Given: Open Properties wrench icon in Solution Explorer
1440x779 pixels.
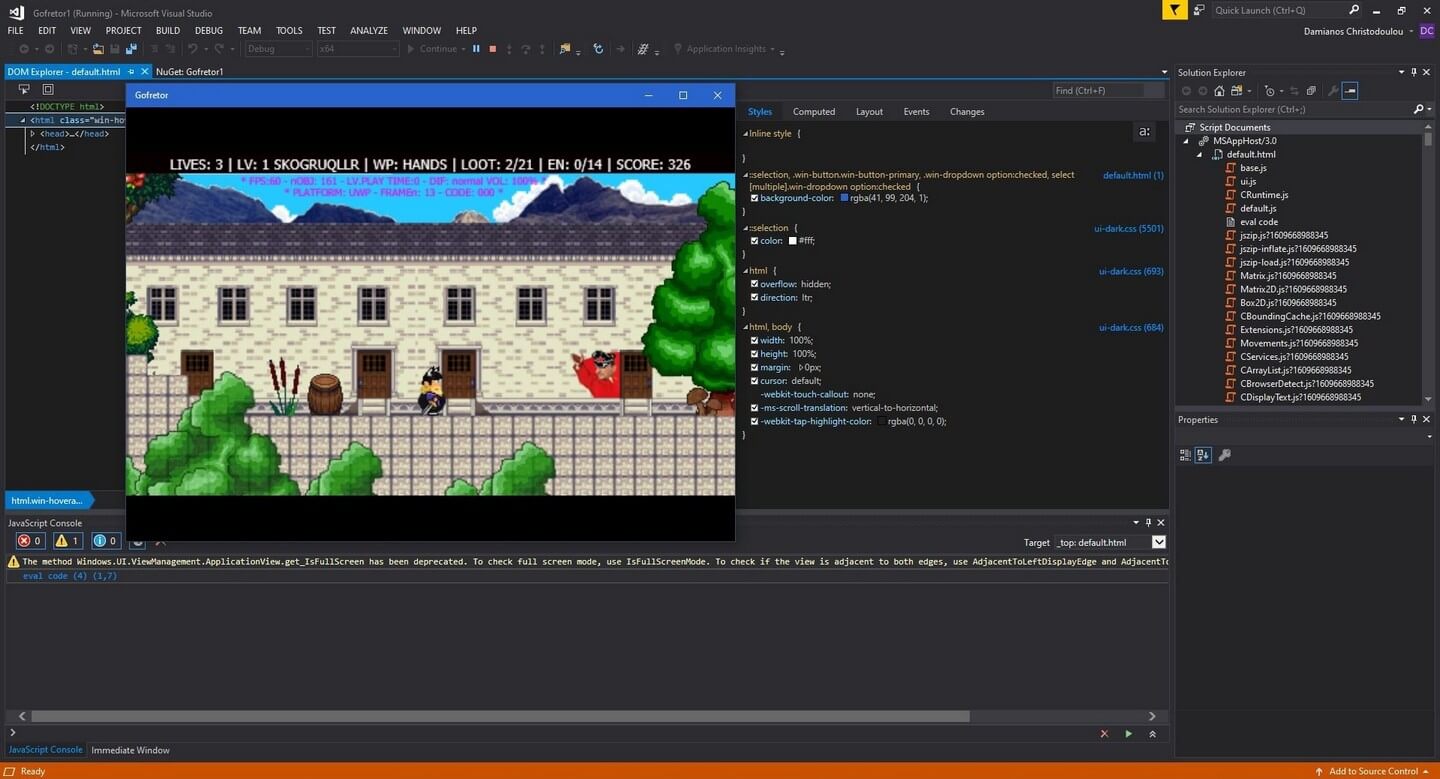Looking at the screenshot, I should point(1332,91).
